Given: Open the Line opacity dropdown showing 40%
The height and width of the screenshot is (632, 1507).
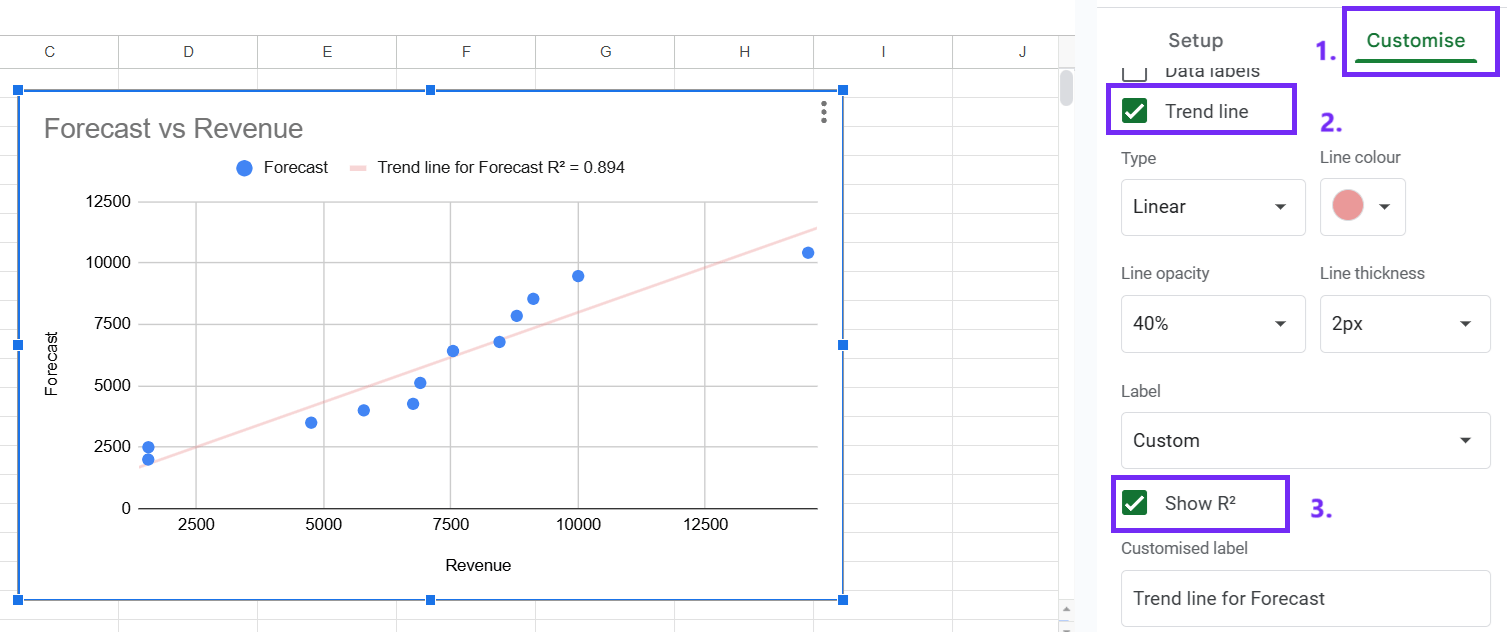Looking at the screenshot, I should [x=1211, y=323].
